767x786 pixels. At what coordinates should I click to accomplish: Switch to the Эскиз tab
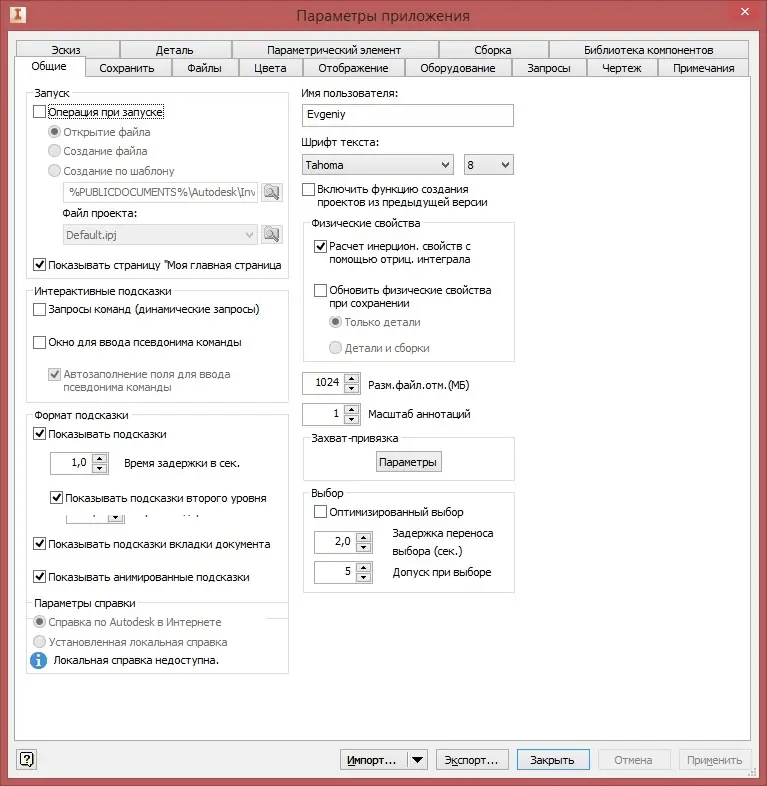click(x=67, y=50)
